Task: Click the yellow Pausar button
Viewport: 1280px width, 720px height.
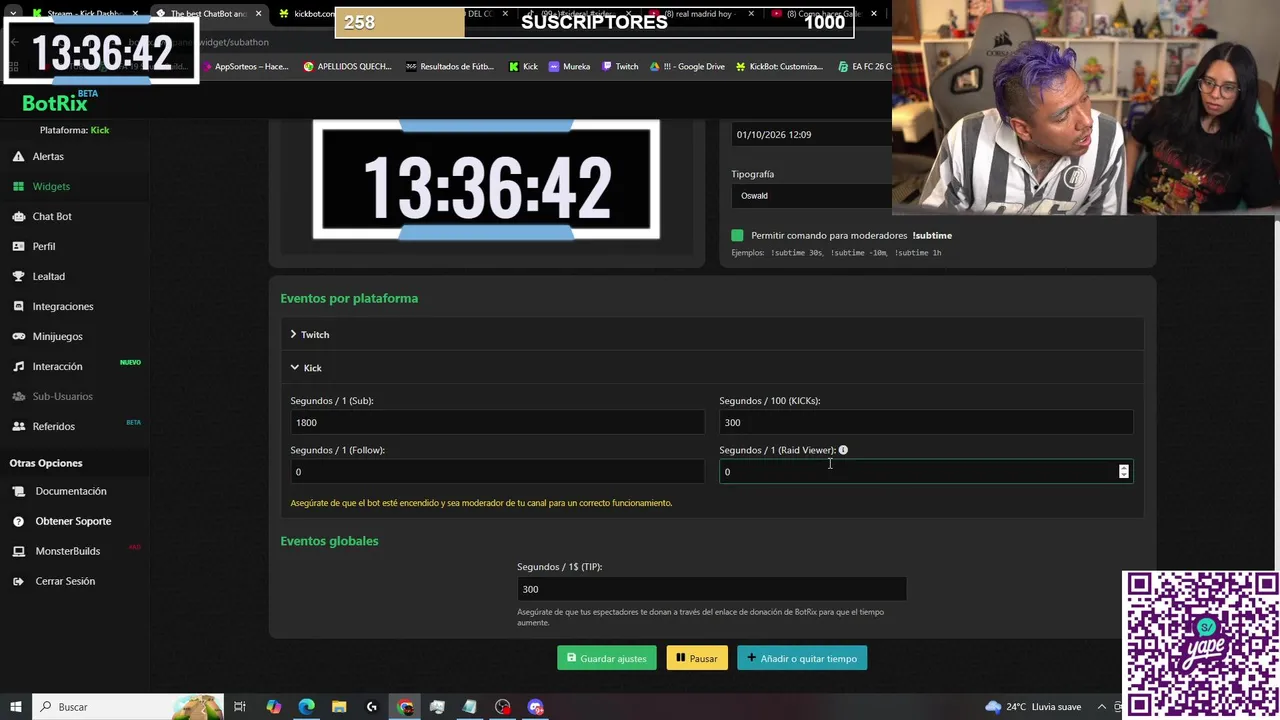Action: pos(697,658)
